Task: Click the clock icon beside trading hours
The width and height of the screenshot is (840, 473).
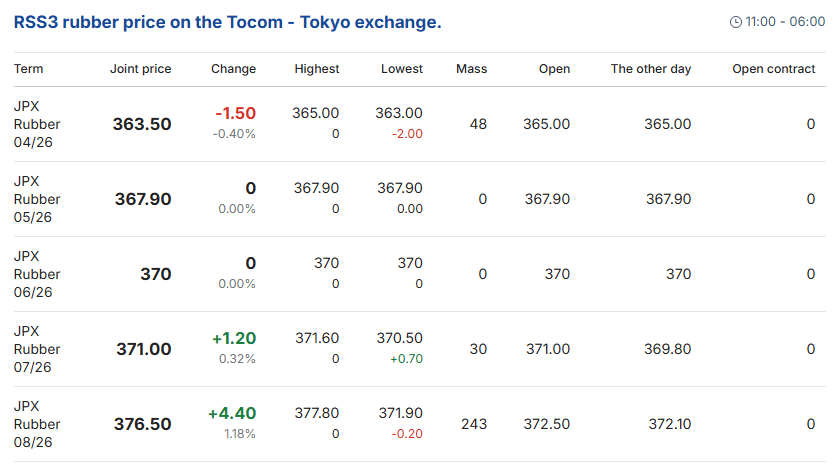Action: pyautogui.click(x=736, y=22)
